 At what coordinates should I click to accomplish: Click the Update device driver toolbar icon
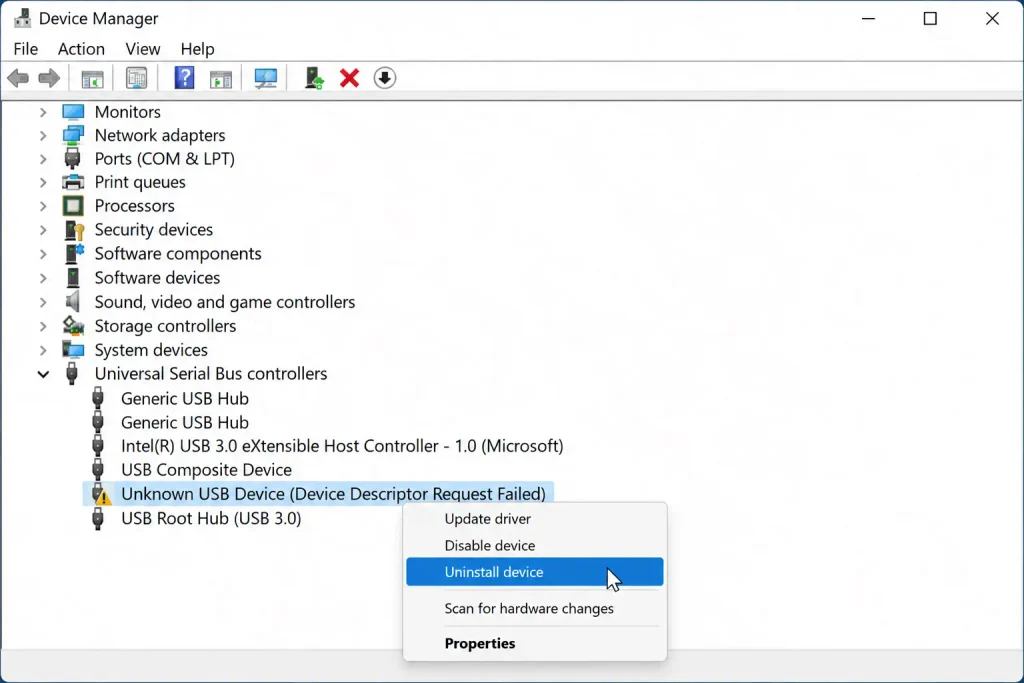pos(314,78)
